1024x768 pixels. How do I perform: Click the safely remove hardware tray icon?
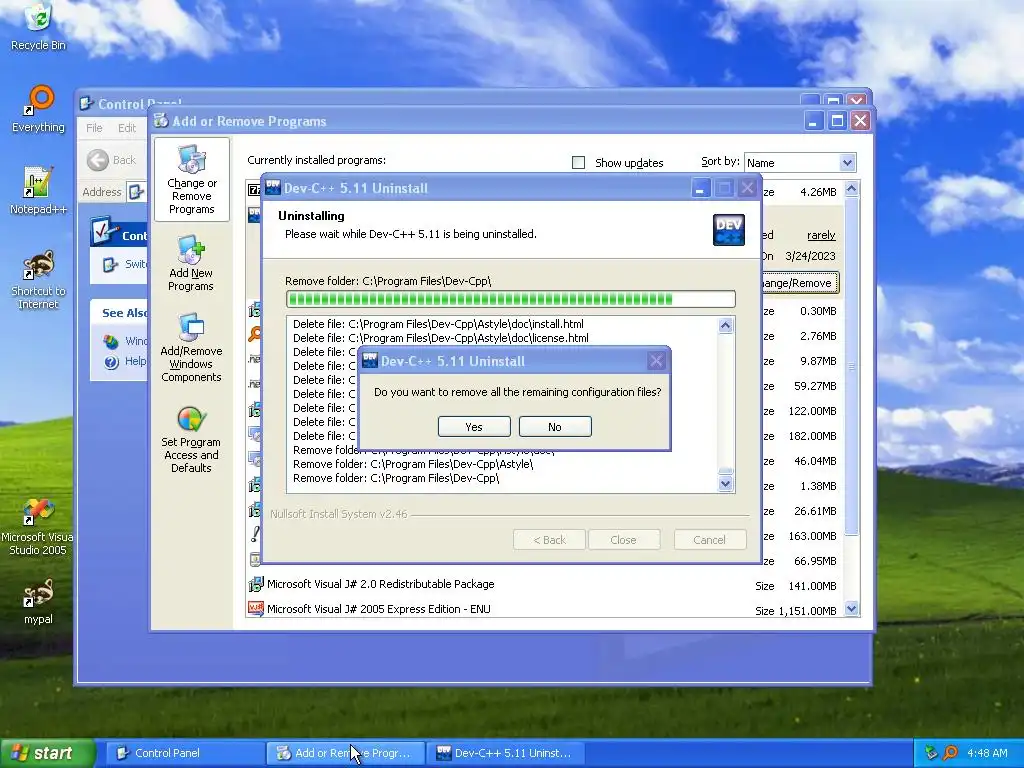coord(931,753)
